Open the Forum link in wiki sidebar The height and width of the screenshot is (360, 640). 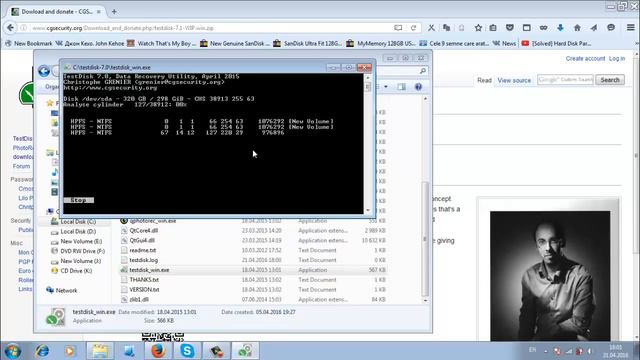pos(21,166)
